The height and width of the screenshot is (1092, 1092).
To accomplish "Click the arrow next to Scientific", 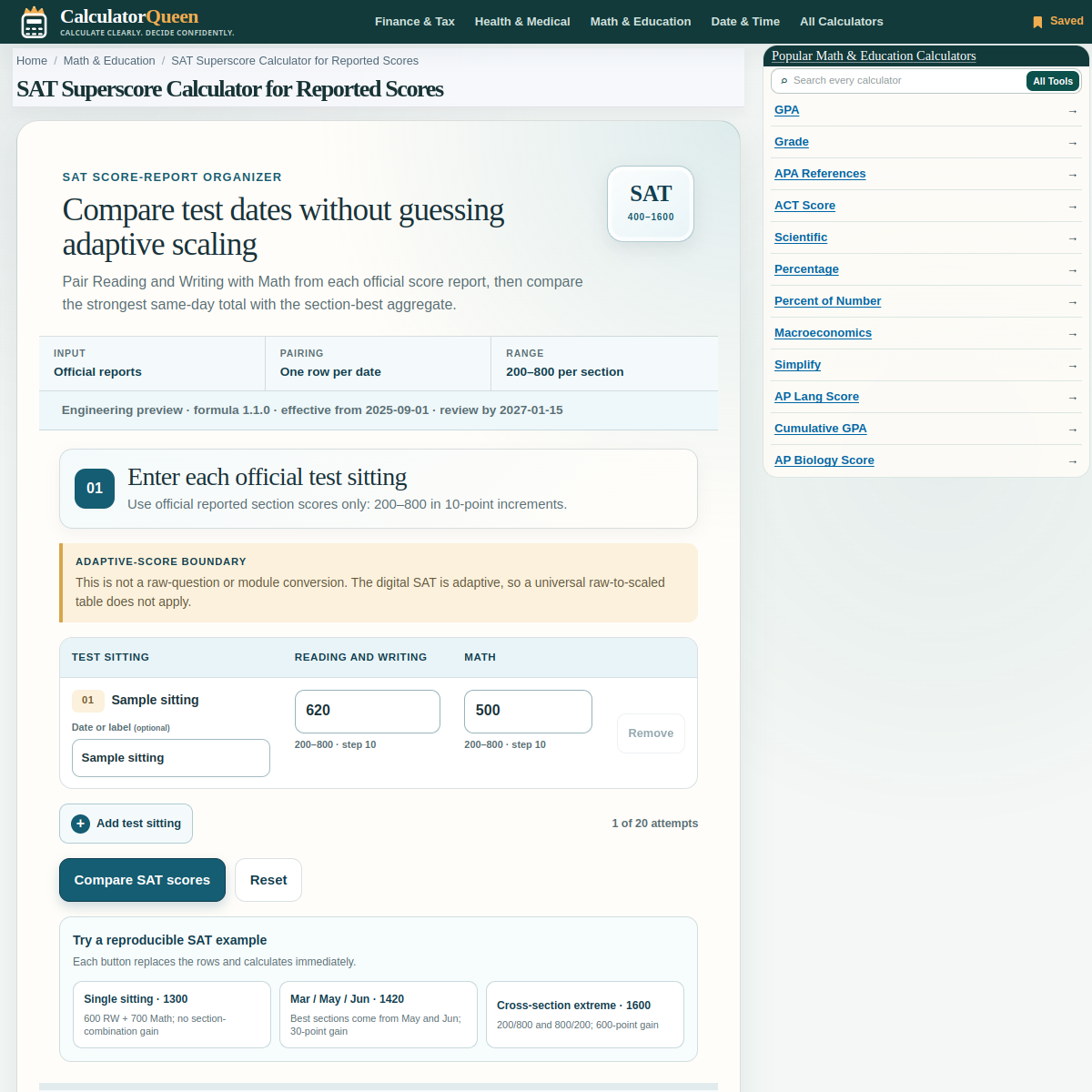I will tap(1072, 238).
